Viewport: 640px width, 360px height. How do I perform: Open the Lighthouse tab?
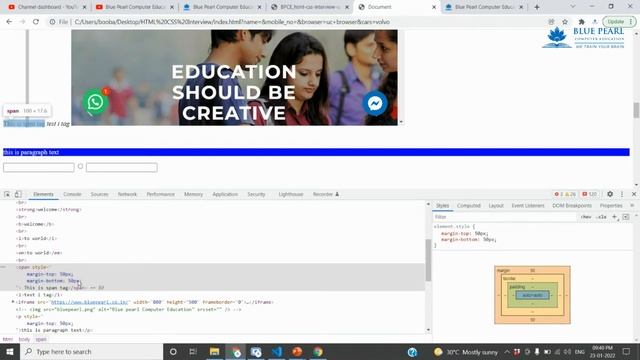[291, 194]
